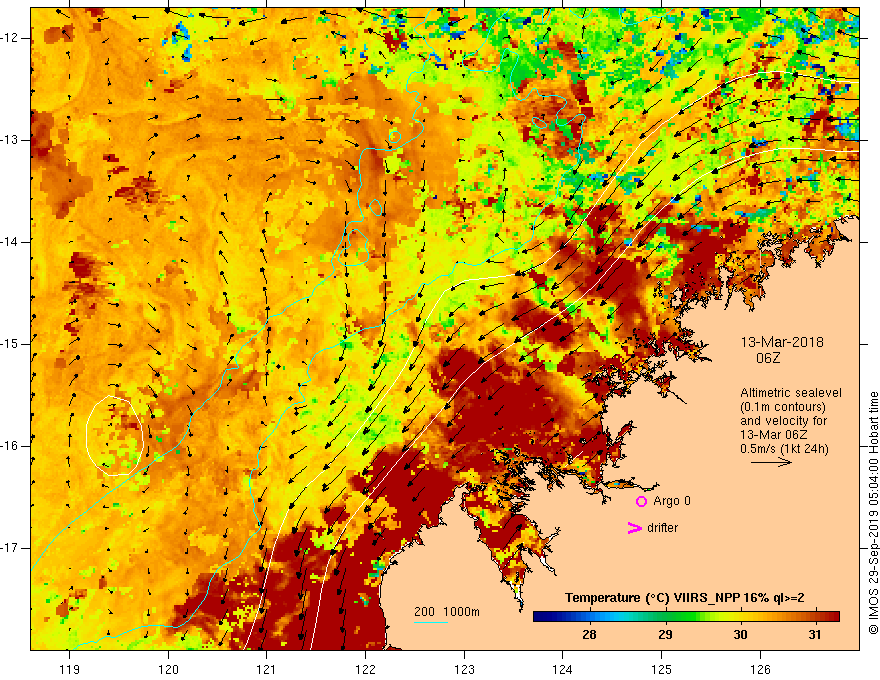This screenshot has width=880, height=680.
Task: Click the magenta drifter arrow legend icon
Action: (634, 528)
